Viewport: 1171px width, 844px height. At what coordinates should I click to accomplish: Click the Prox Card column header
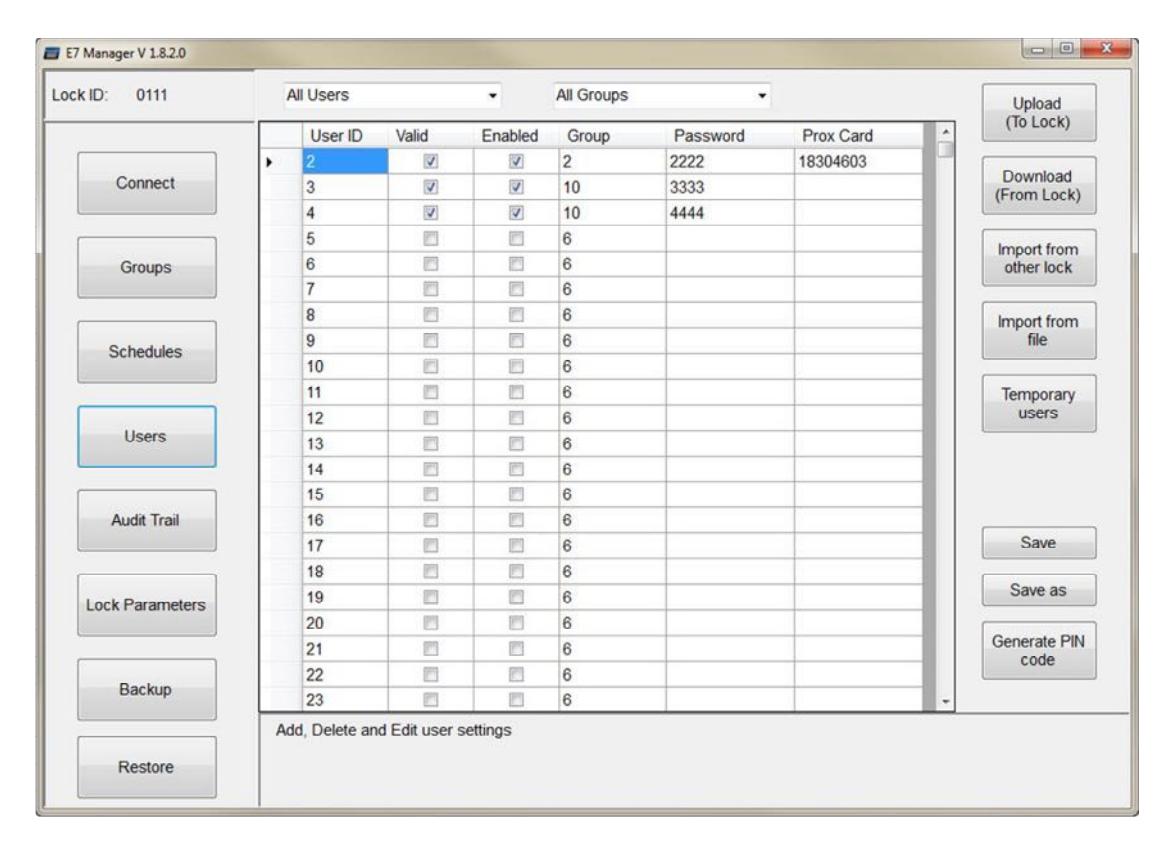pos(858,136)
